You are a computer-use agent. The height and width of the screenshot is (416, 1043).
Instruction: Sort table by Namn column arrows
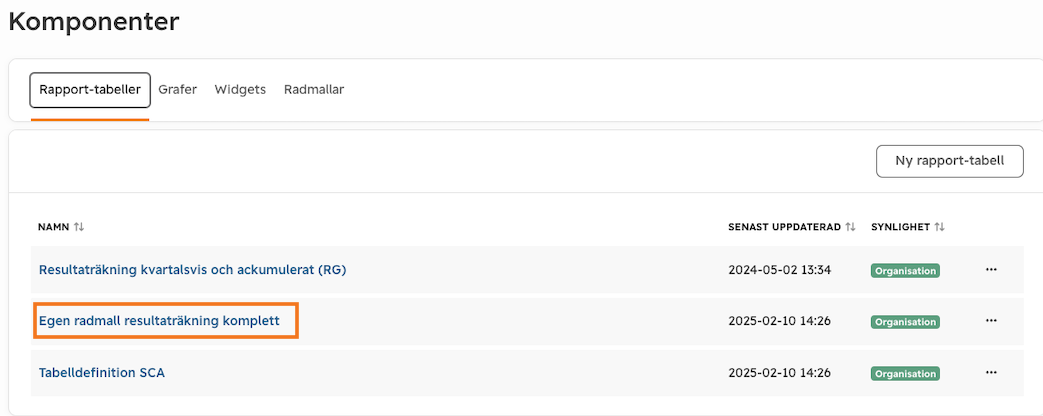coord(79,227)
